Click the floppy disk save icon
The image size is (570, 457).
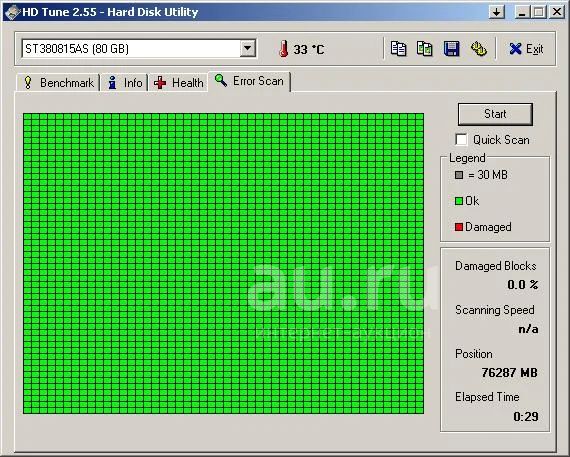click(x=451, y=49)
